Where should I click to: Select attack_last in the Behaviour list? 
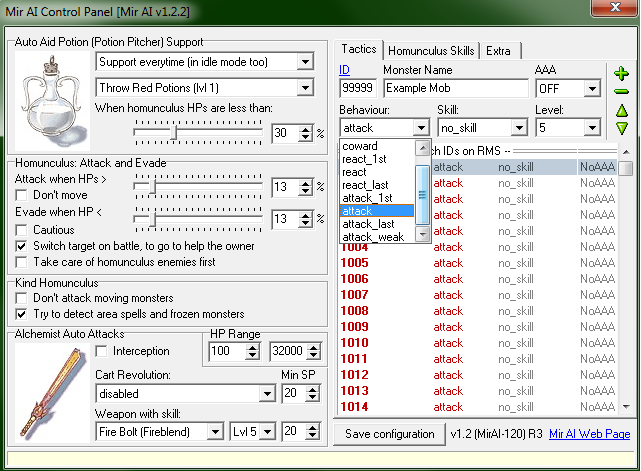[368, 224]
